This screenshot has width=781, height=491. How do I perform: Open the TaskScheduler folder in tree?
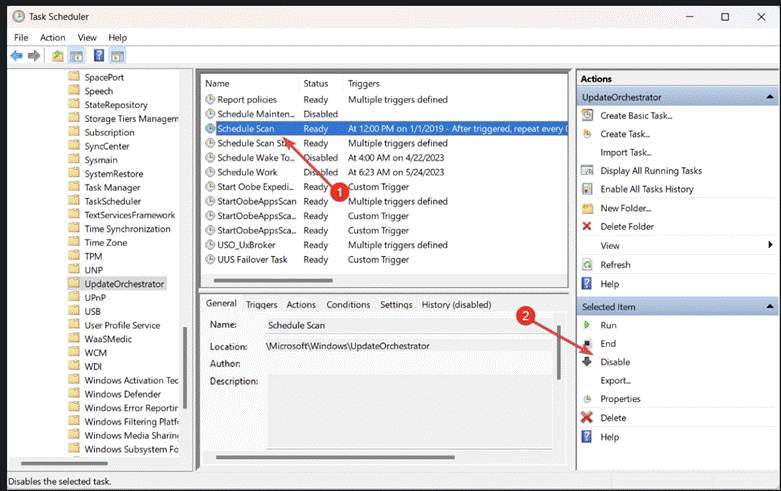(113, 201)
